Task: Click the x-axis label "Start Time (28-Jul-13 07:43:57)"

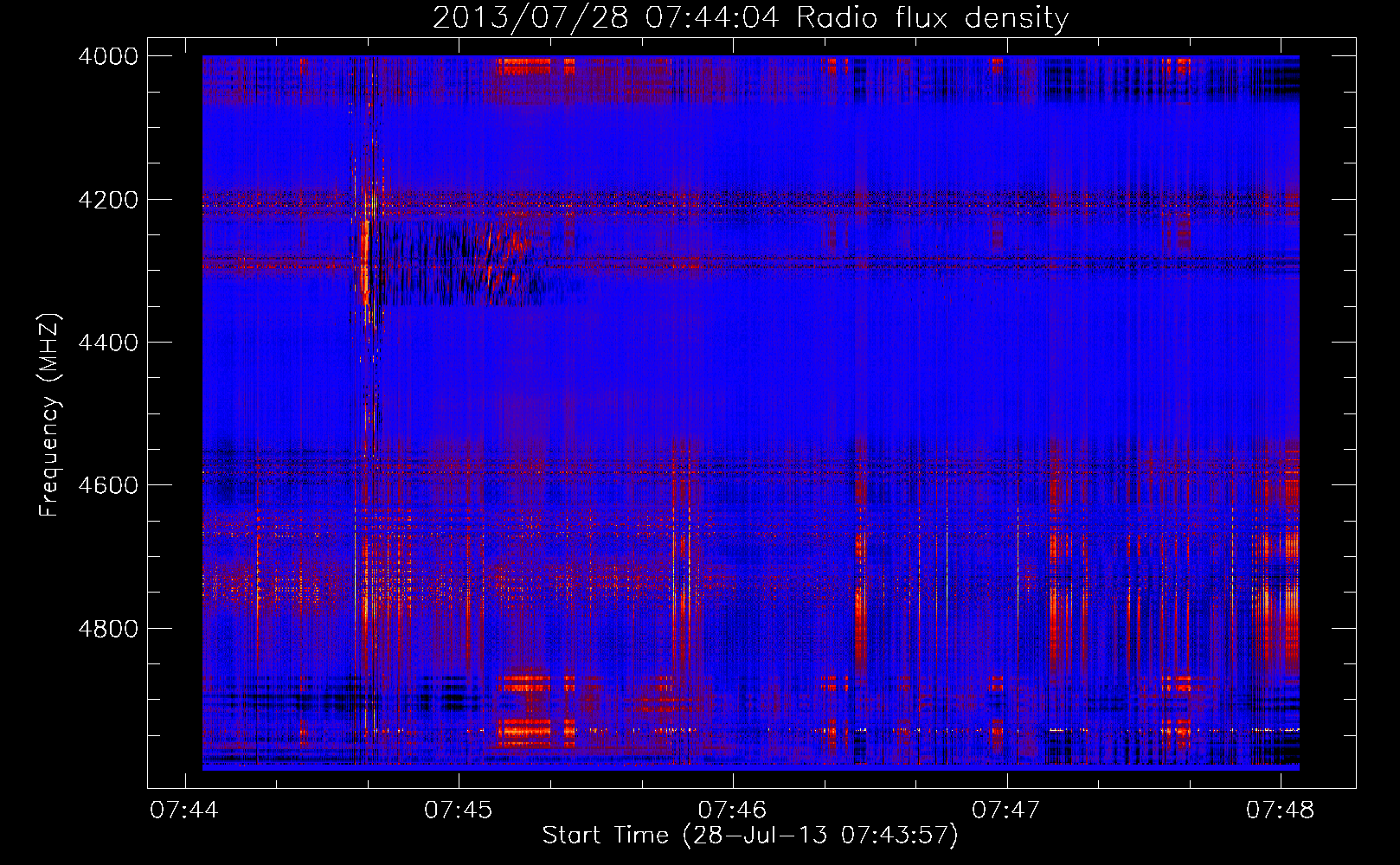Action: 750,836
